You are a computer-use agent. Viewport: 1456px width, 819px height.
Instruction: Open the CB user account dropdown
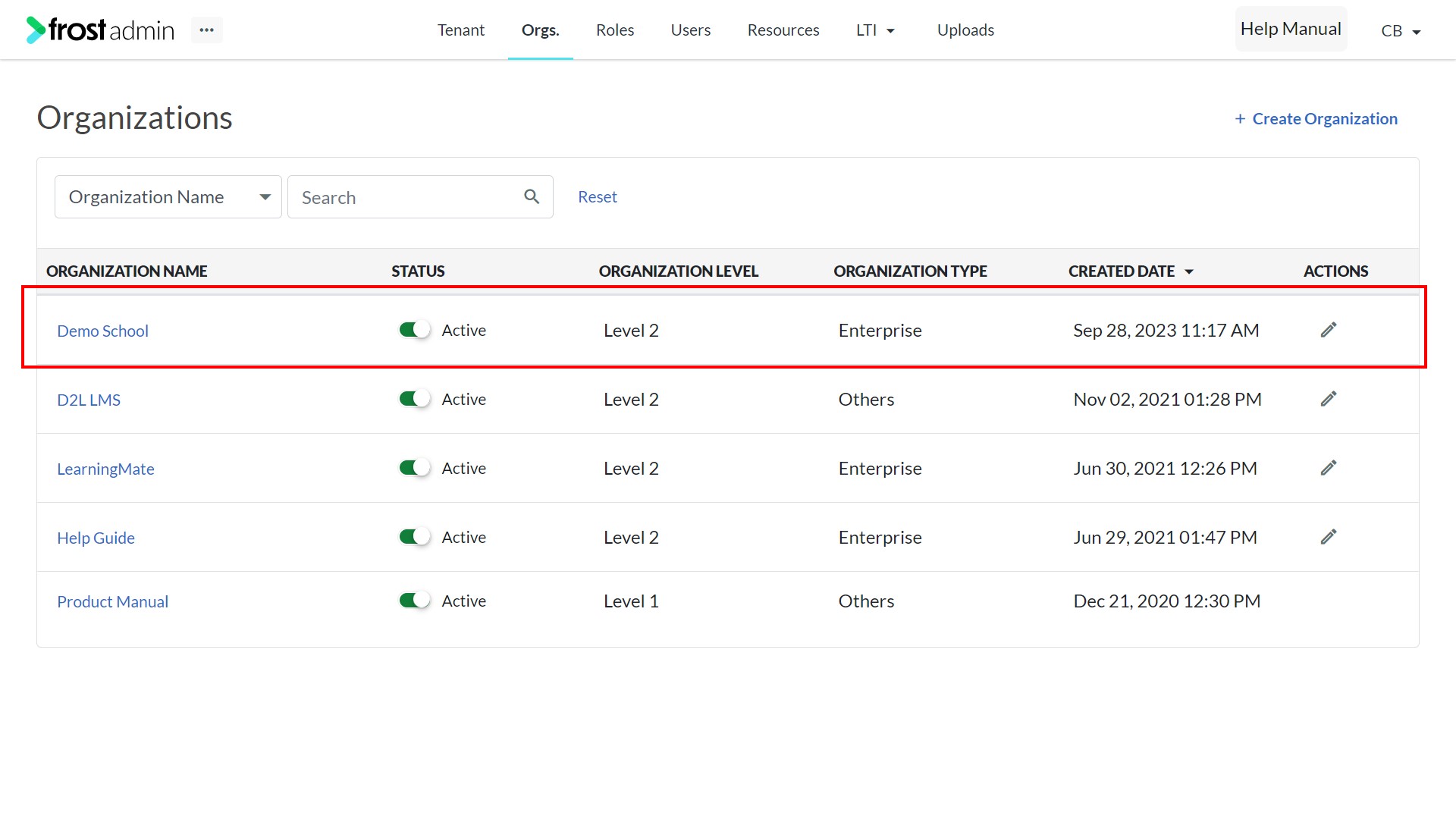[x=1401, y=31]
